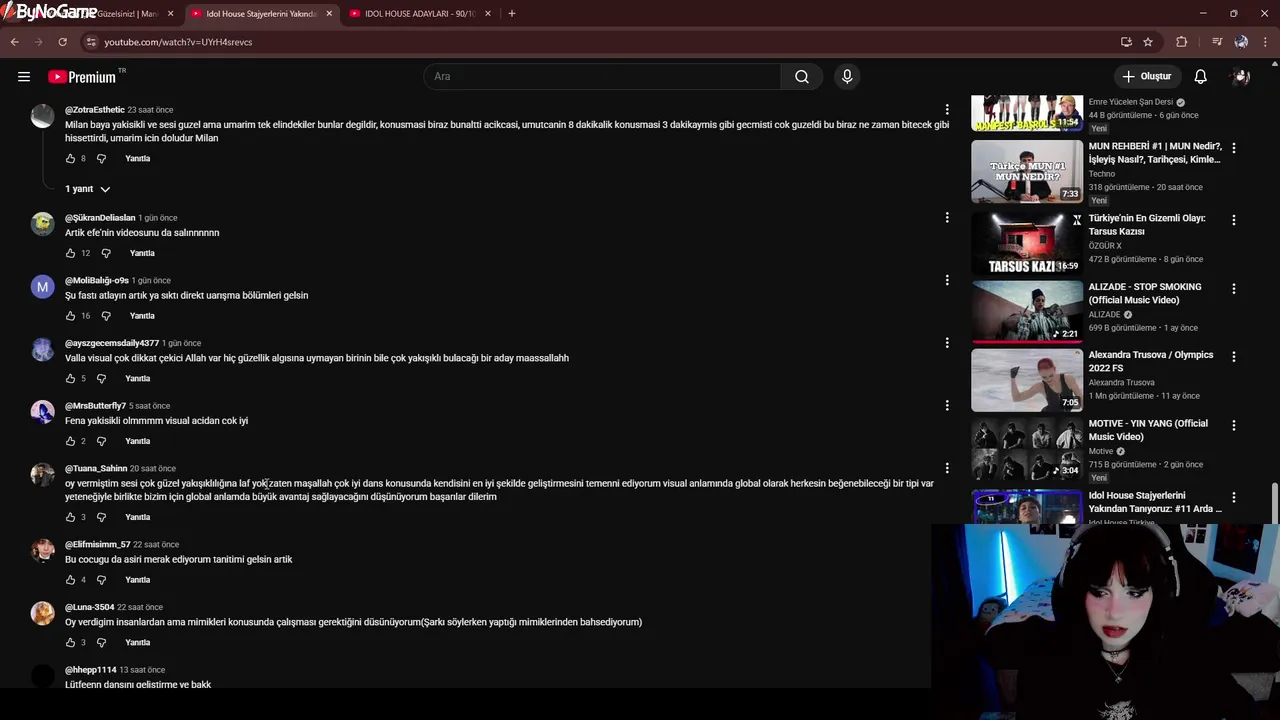Screen dimensions: 1280x720
Task: Bookmark this page with the star icon
Action: [x=1148, y=42]
